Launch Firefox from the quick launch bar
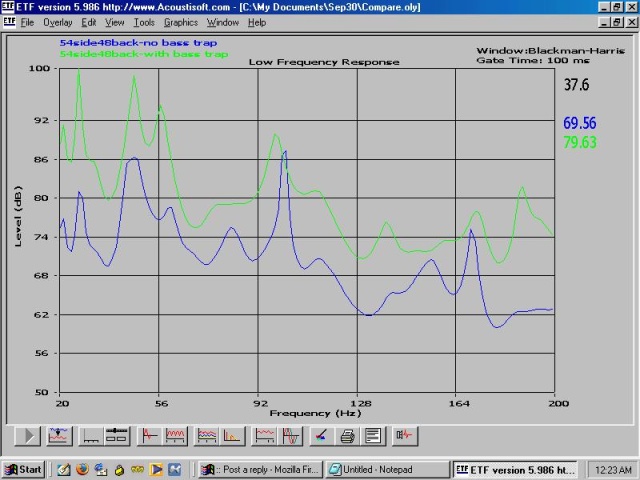The image size is (640, 480). 82,469
